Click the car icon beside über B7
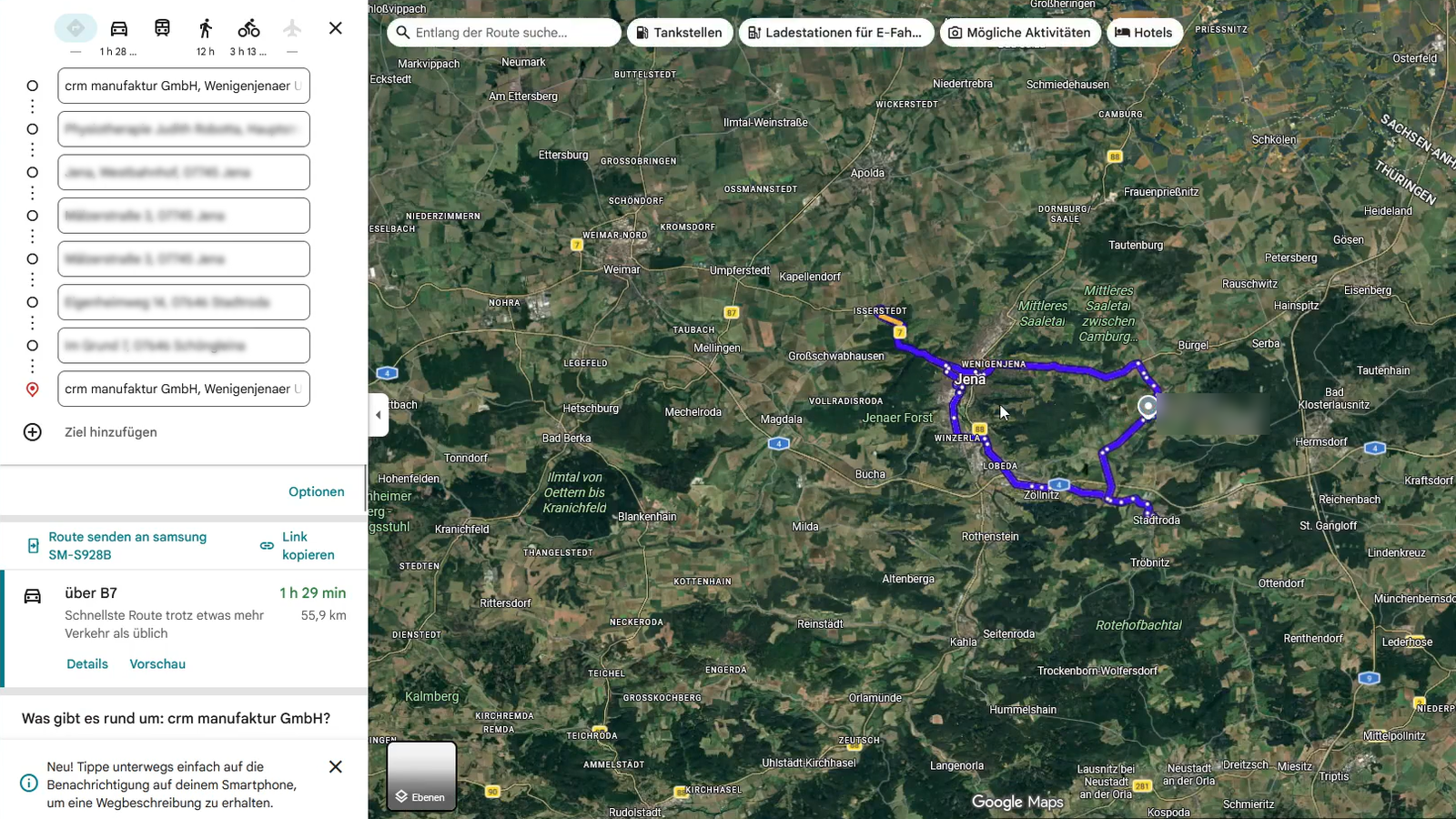Screen dimensions: 1456x819 [33, 596]
